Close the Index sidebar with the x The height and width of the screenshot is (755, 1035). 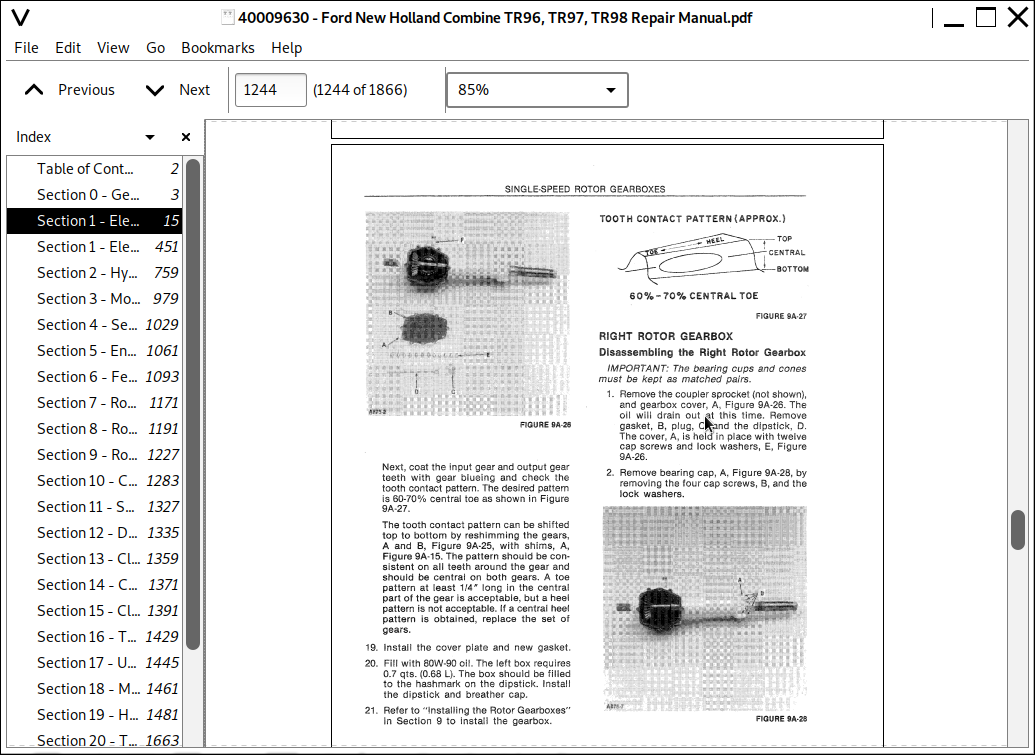[x=185, y=137]
